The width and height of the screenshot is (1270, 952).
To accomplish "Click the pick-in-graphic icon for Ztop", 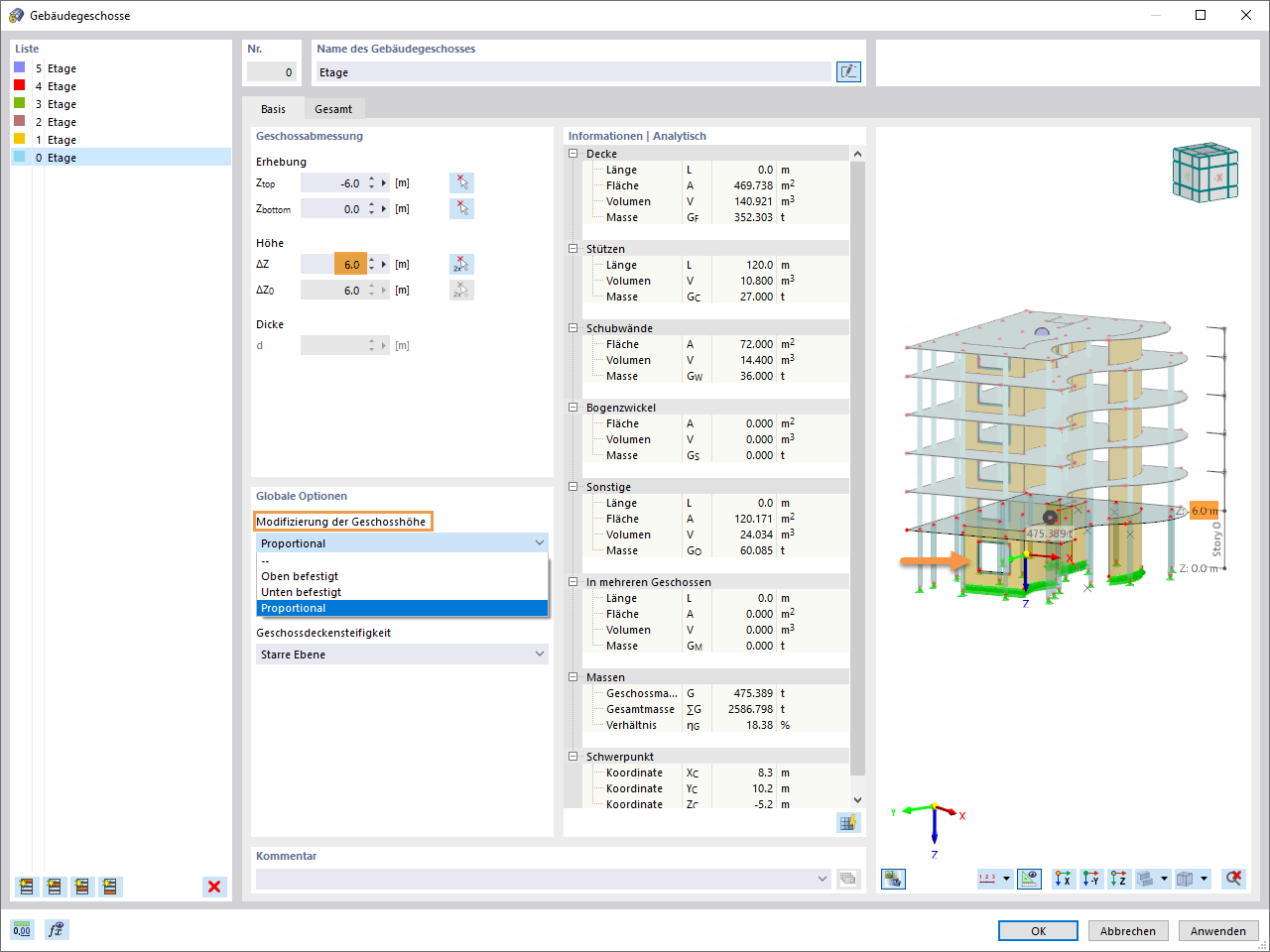I will tap(461, 182).
